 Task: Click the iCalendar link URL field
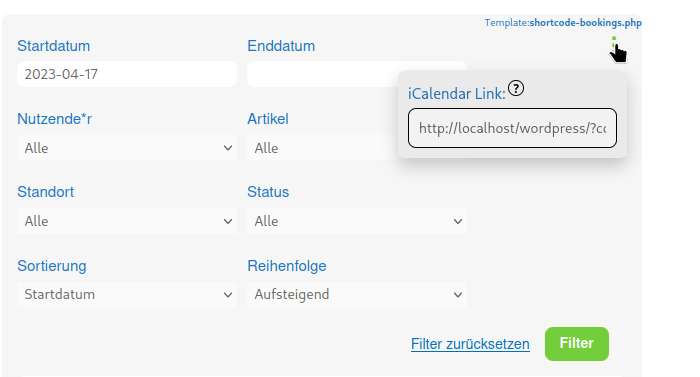tap(512, 128)
